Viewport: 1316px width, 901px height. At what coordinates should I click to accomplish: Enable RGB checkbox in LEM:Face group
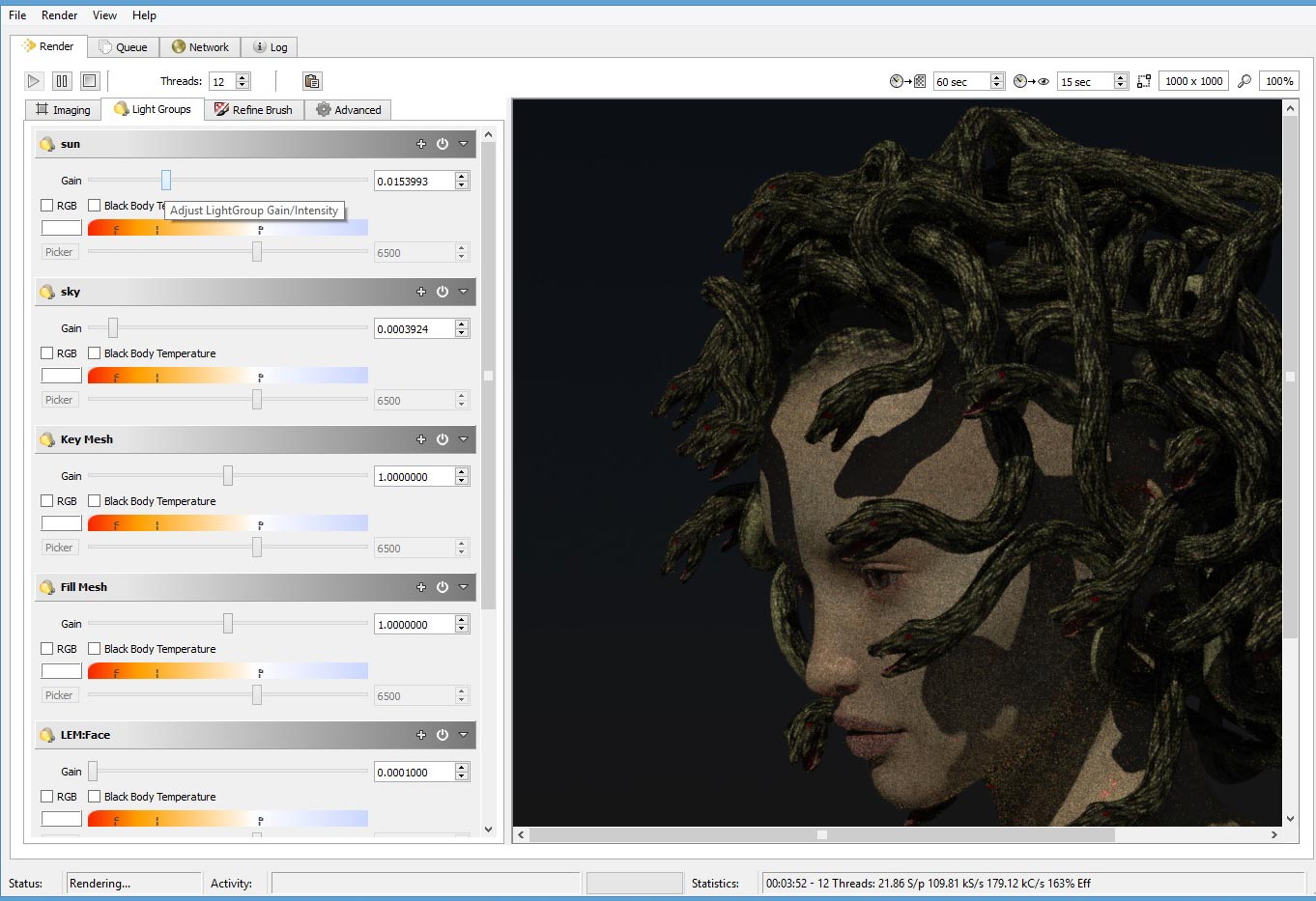(47, 797)
